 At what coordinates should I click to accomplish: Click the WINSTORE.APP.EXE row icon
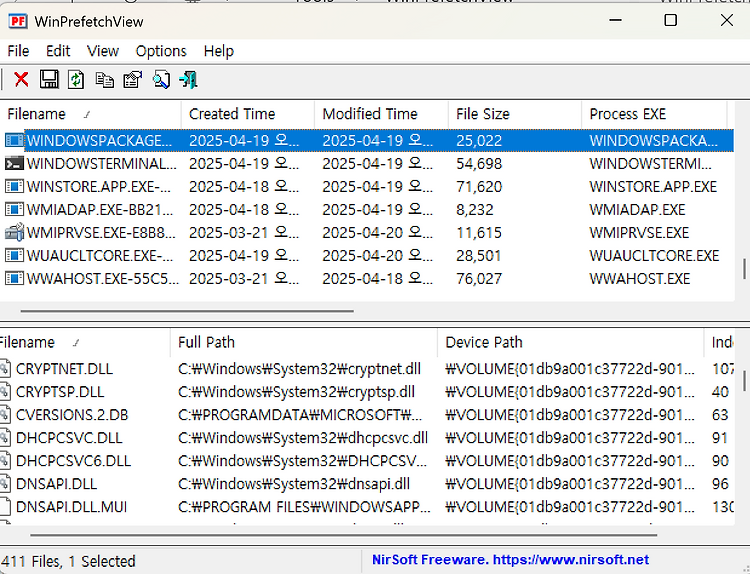pos(14,186)
